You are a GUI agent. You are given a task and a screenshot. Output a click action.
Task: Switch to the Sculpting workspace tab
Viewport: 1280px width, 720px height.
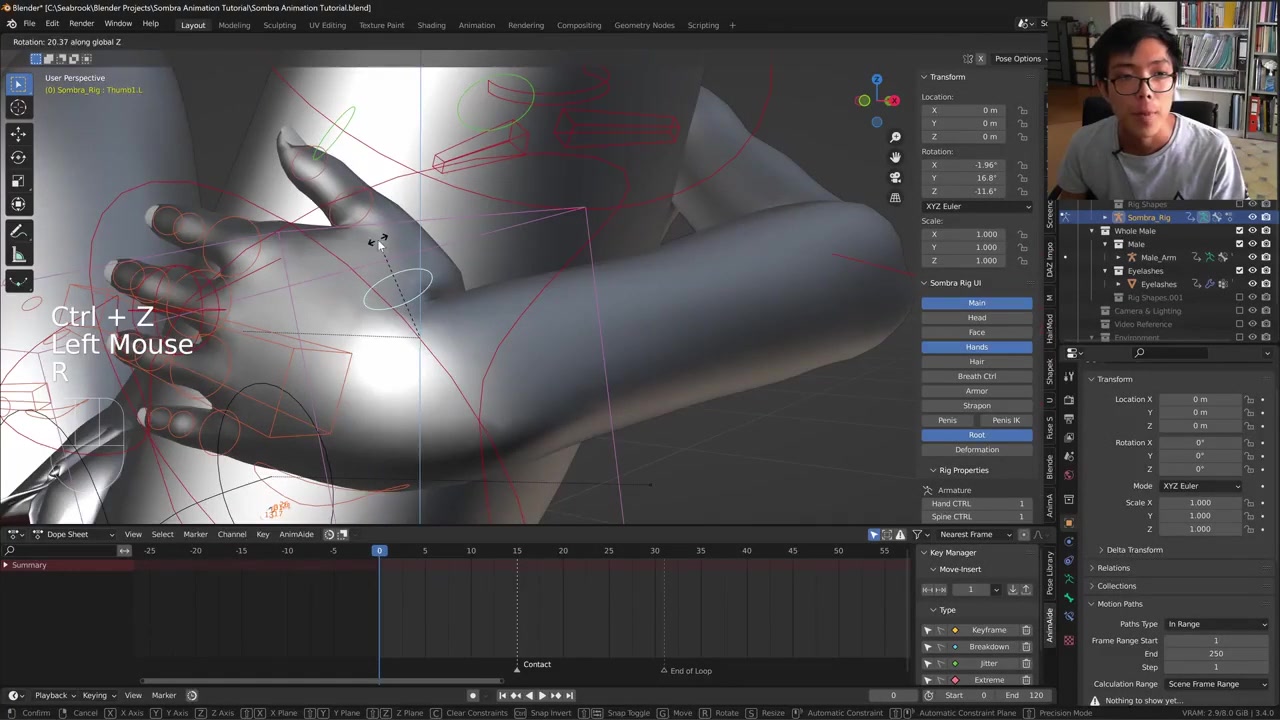pos(279,25)
